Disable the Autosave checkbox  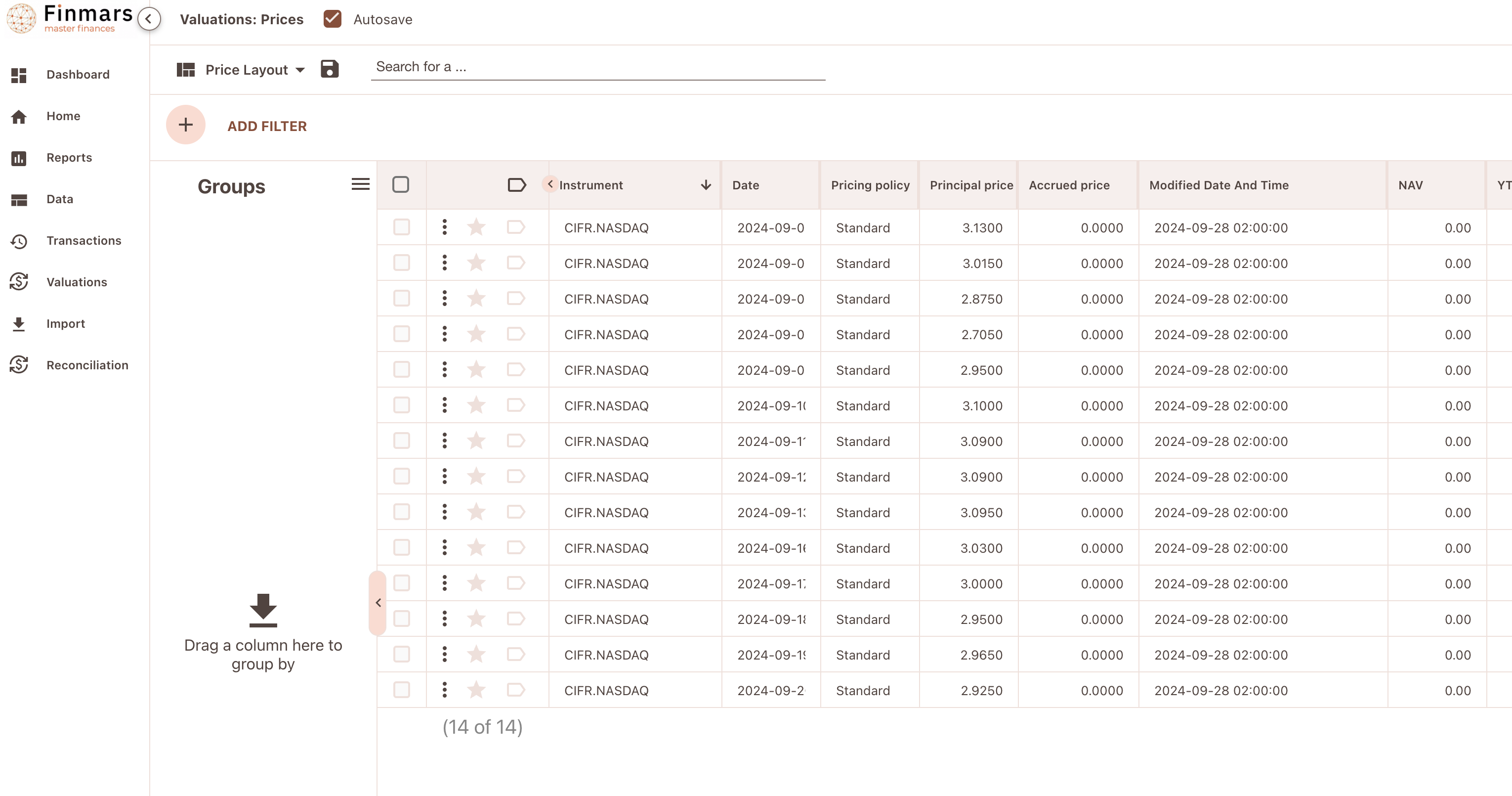pos(332,19)
